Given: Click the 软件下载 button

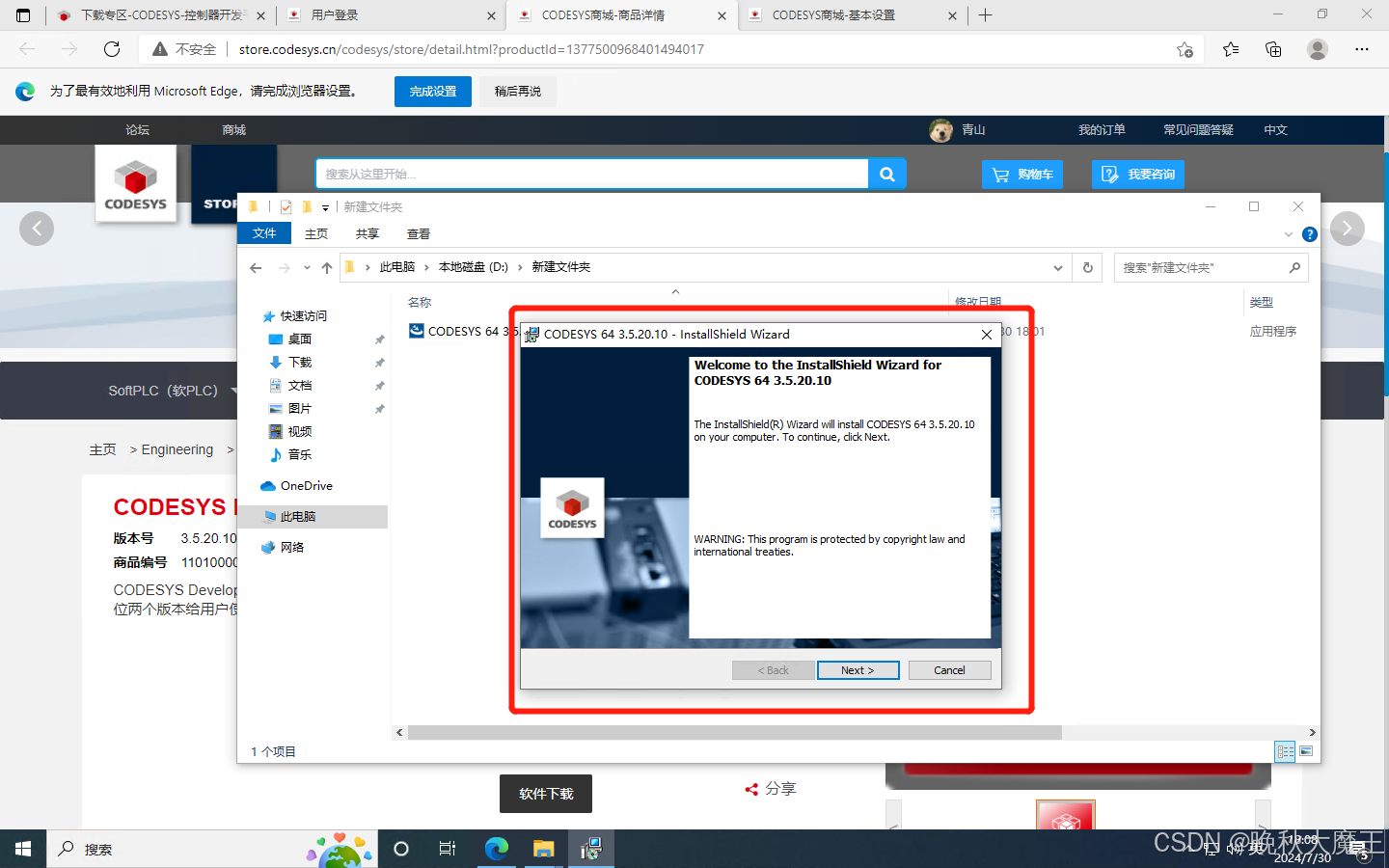Looking at the screenshot, I should pyautogui.click(x=546, y=794).
